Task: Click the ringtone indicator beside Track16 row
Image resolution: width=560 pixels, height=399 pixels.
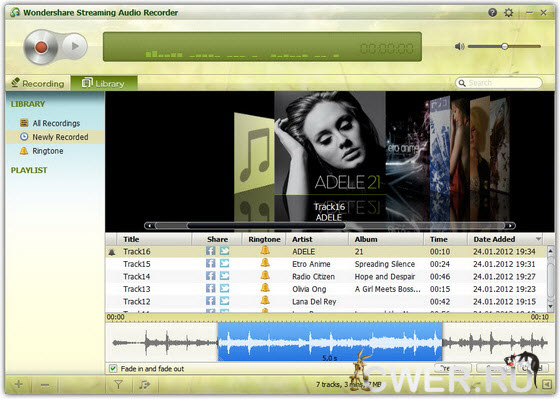Action: coord(112,252)
